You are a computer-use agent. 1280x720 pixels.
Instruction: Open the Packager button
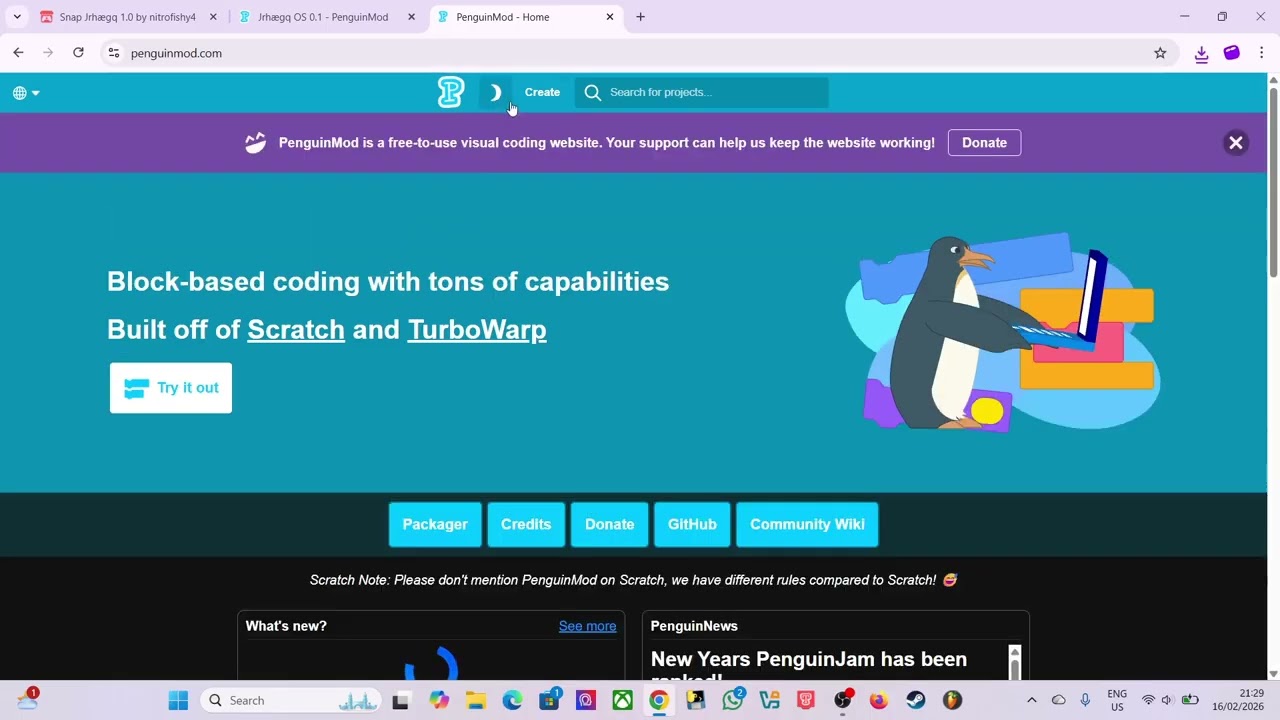[x=435, y=525]
